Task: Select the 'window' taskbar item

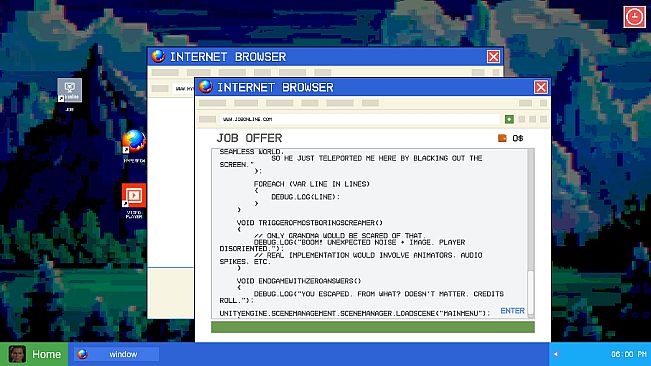Action: coord(116,354)
